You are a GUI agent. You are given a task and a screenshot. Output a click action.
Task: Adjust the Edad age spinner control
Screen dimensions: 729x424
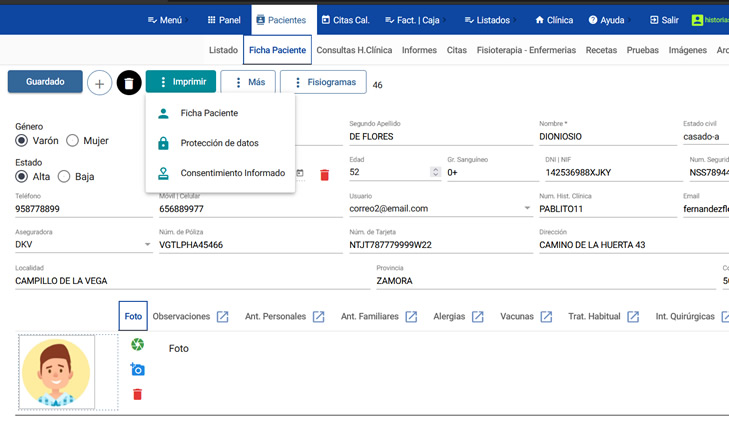point(435,172)
